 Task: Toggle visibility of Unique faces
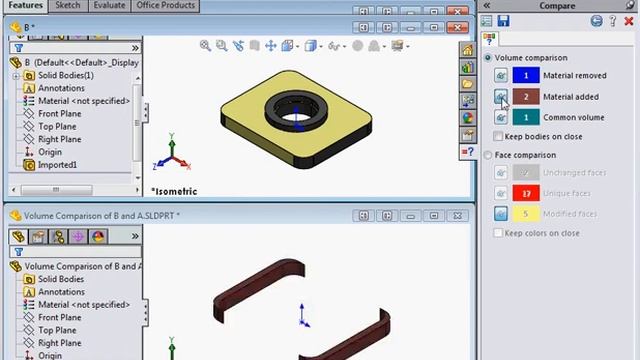501,193
